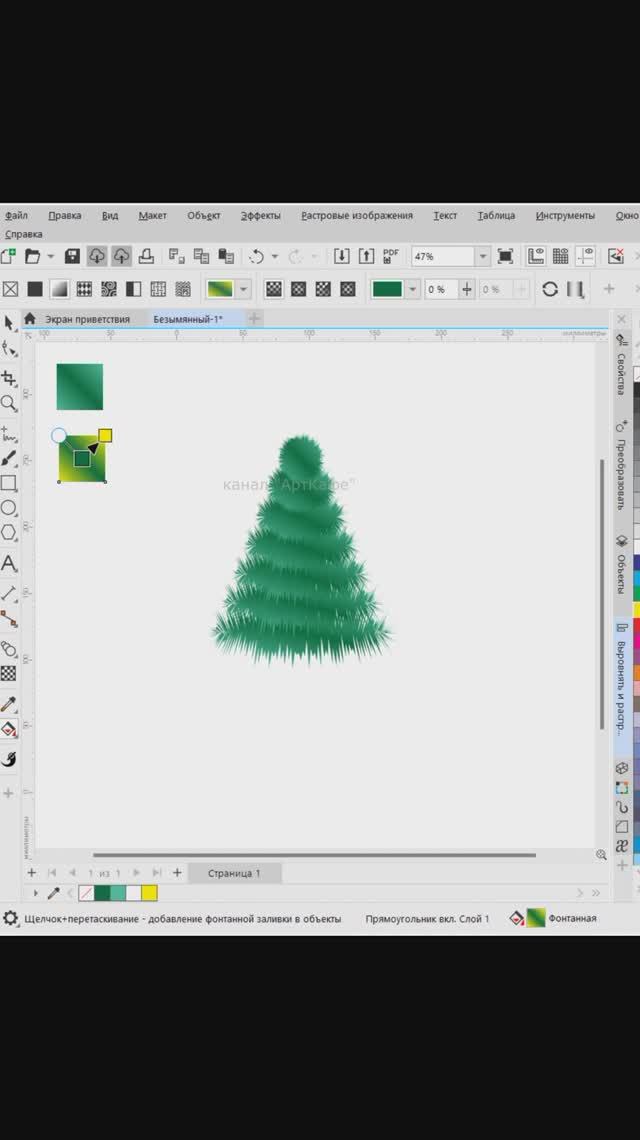
Task: Expand the Undo history dropdown arrow
Action: (275, 256)
